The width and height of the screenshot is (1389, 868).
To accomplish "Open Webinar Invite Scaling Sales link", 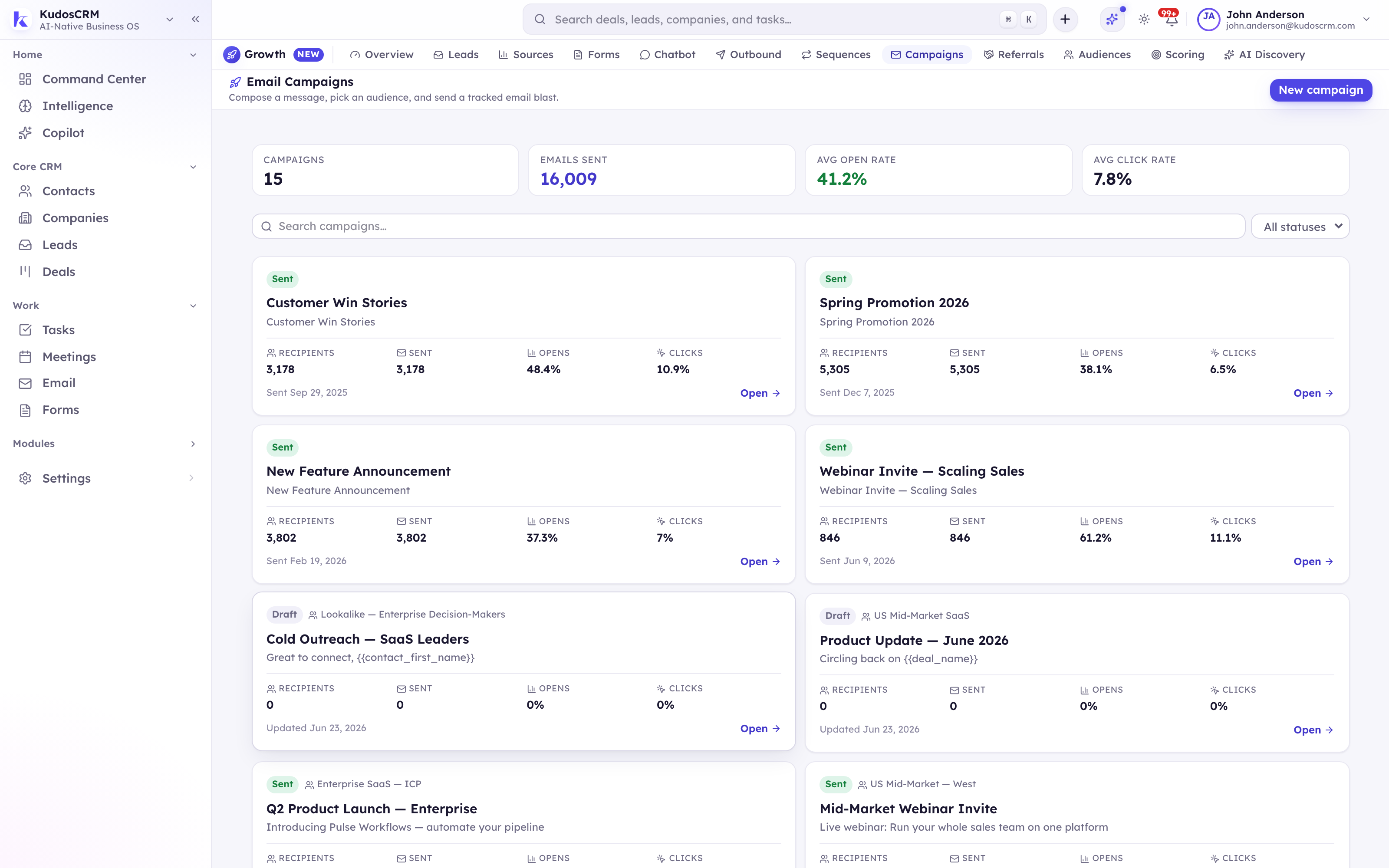I will [x=1313, y=562].
